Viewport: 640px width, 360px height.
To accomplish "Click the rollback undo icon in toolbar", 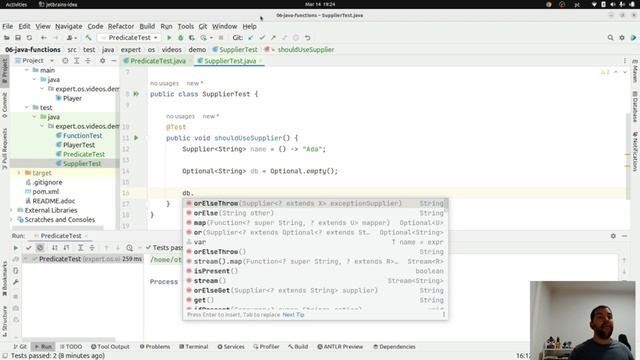I will coord(307,38).
